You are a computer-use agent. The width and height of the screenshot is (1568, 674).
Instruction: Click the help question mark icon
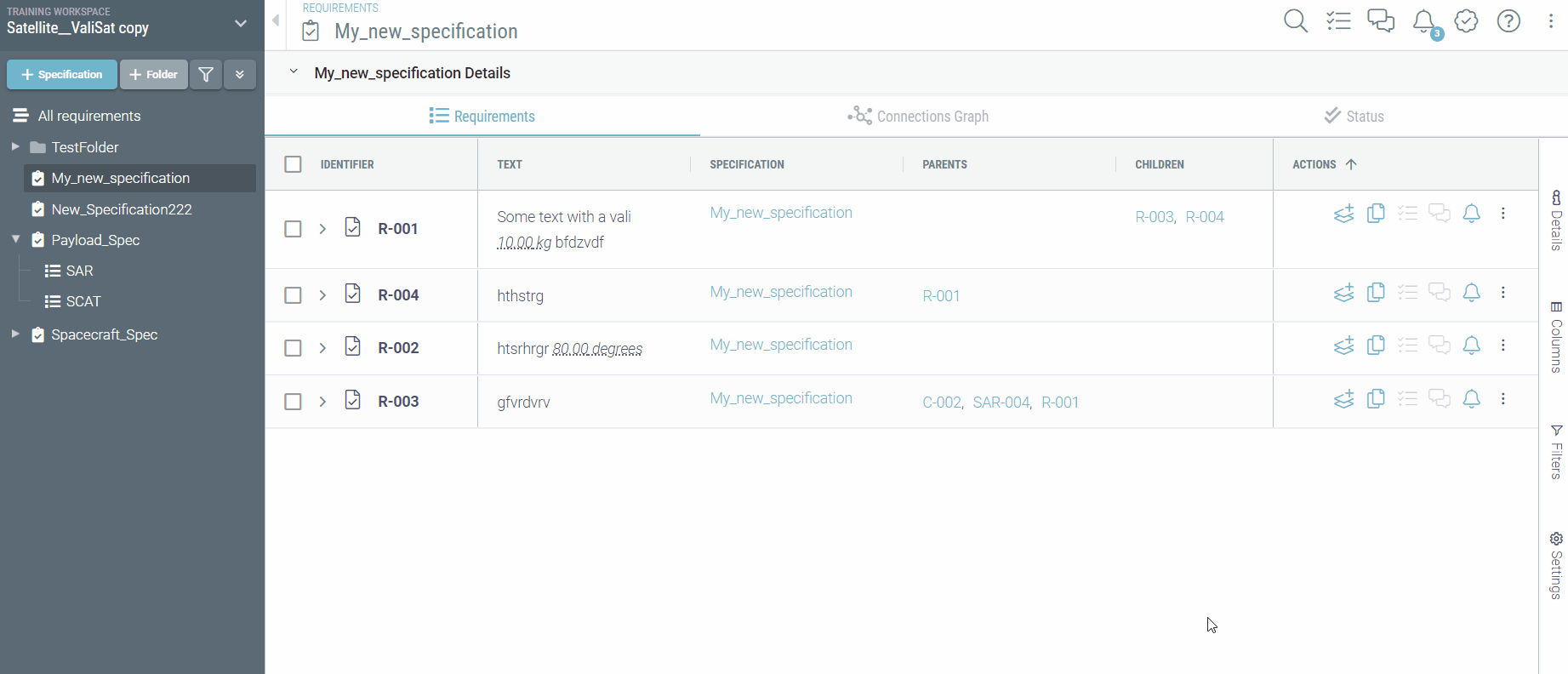click(1508, 21)
